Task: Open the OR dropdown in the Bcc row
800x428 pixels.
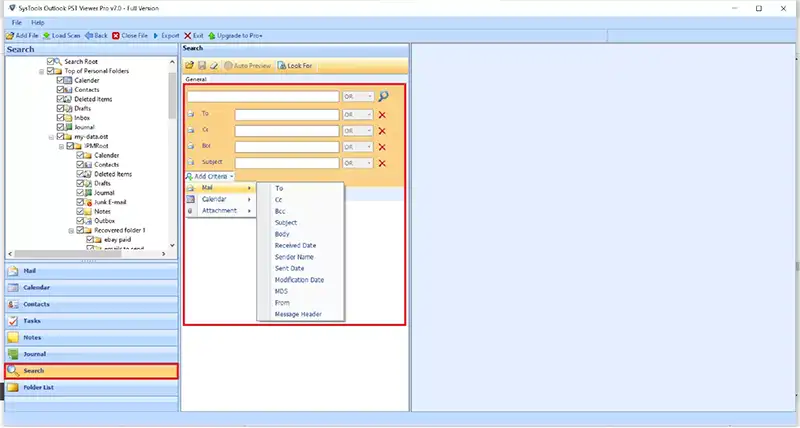Action: pos(358,147)
